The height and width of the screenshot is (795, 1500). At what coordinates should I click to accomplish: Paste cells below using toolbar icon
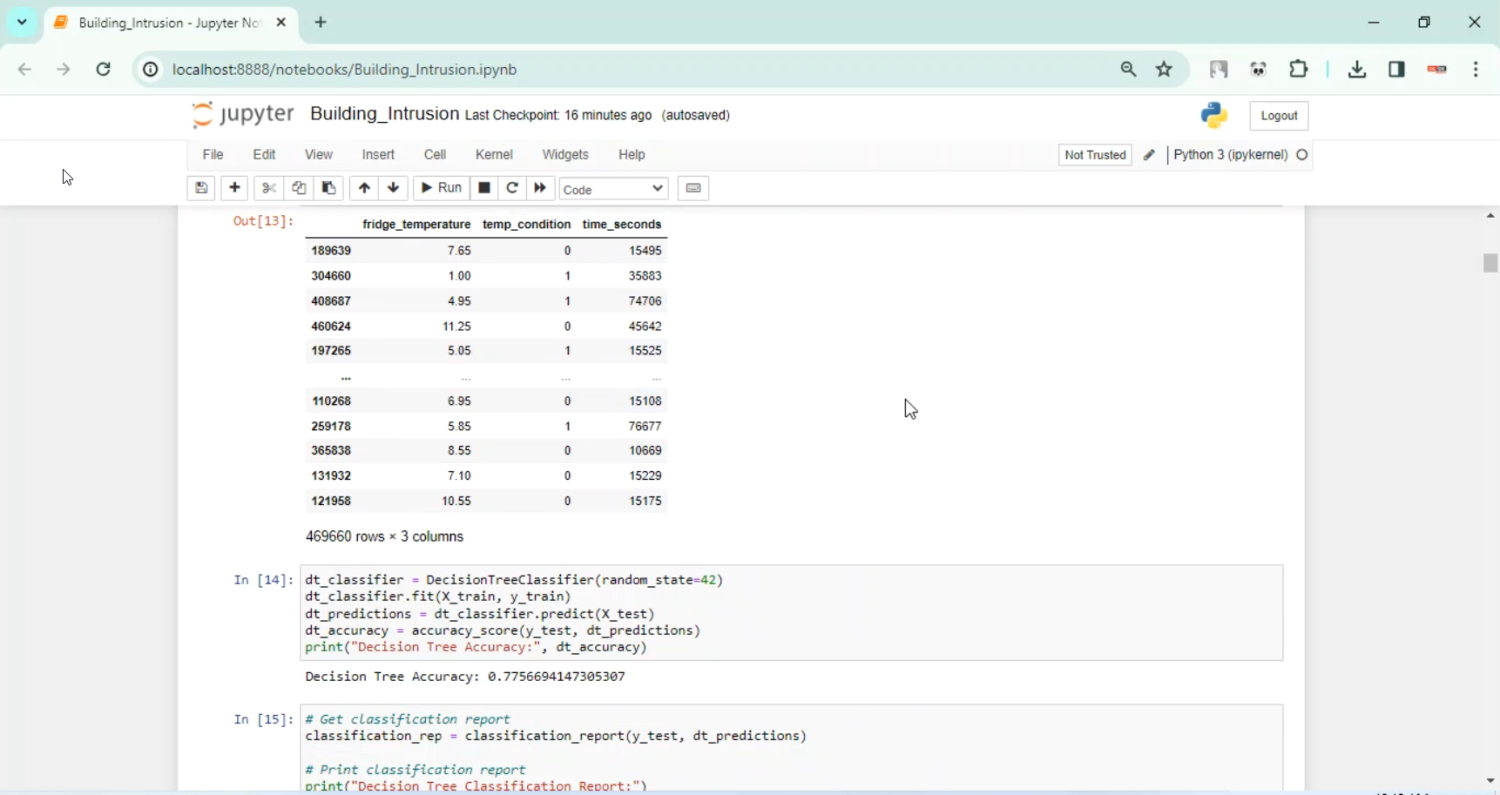click(328, 188)
